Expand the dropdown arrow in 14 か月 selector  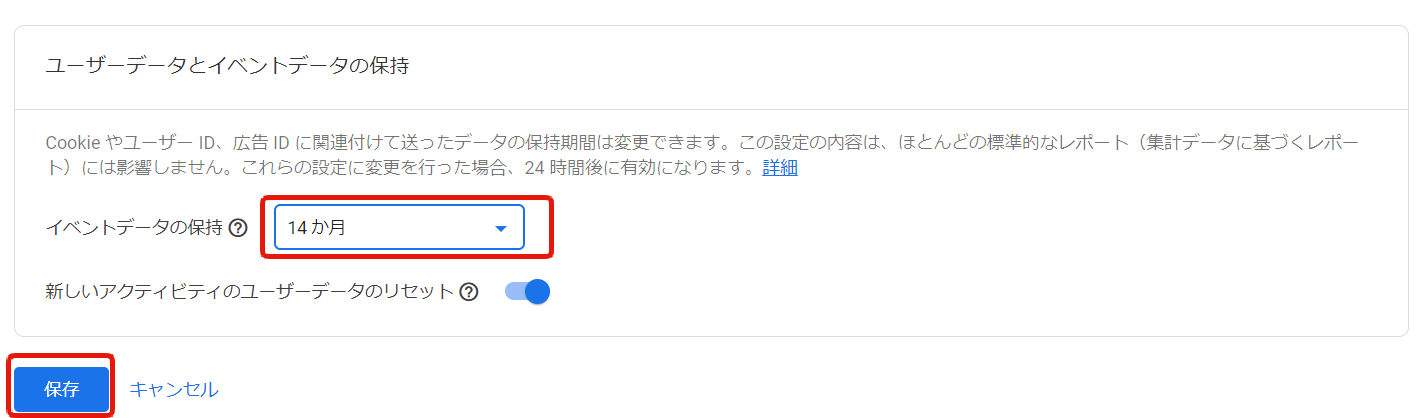tap(502, 228)
